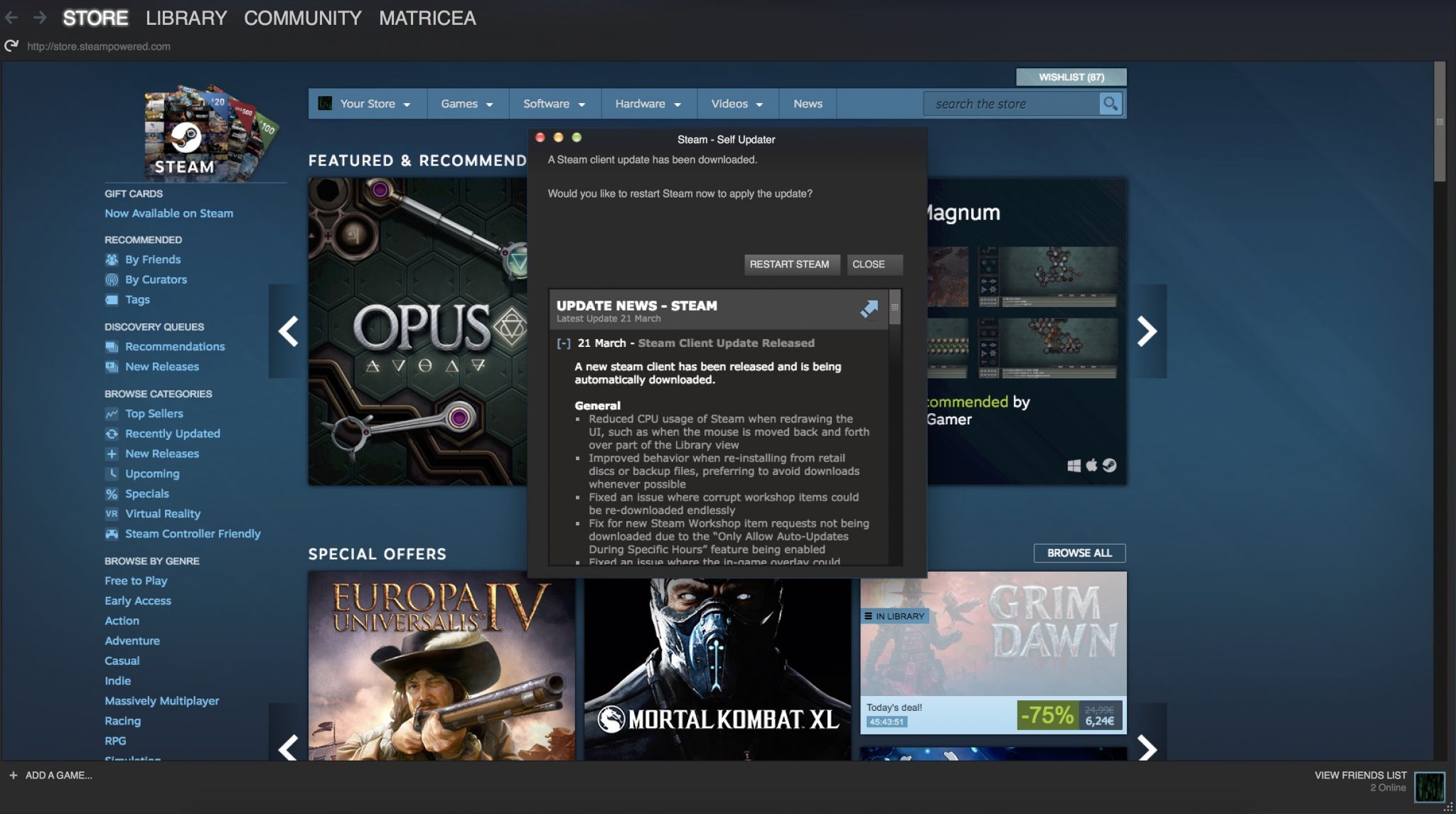Collapse the 21 March news entry
This screenshot has width=1456, height=814.
(x=564, y=343)
